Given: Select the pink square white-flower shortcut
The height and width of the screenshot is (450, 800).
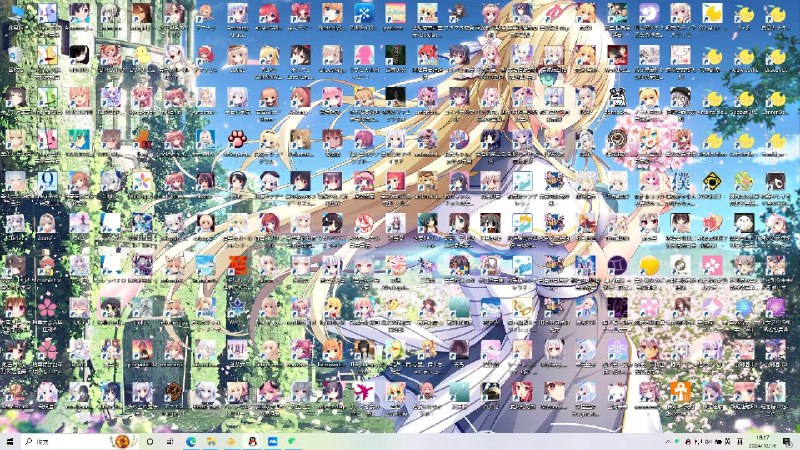Looking at the screenshot, I should 712,265.
